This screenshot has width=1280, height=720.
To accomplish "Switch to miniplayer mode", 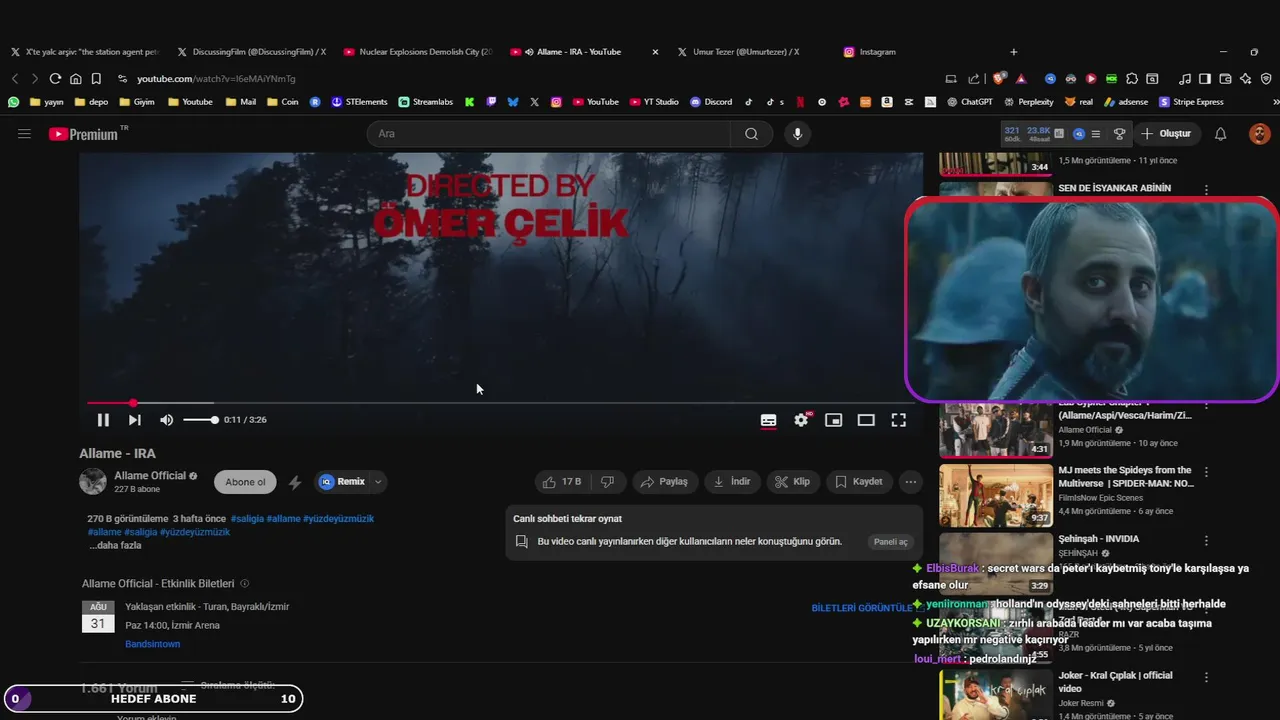I will coord(833,420).
